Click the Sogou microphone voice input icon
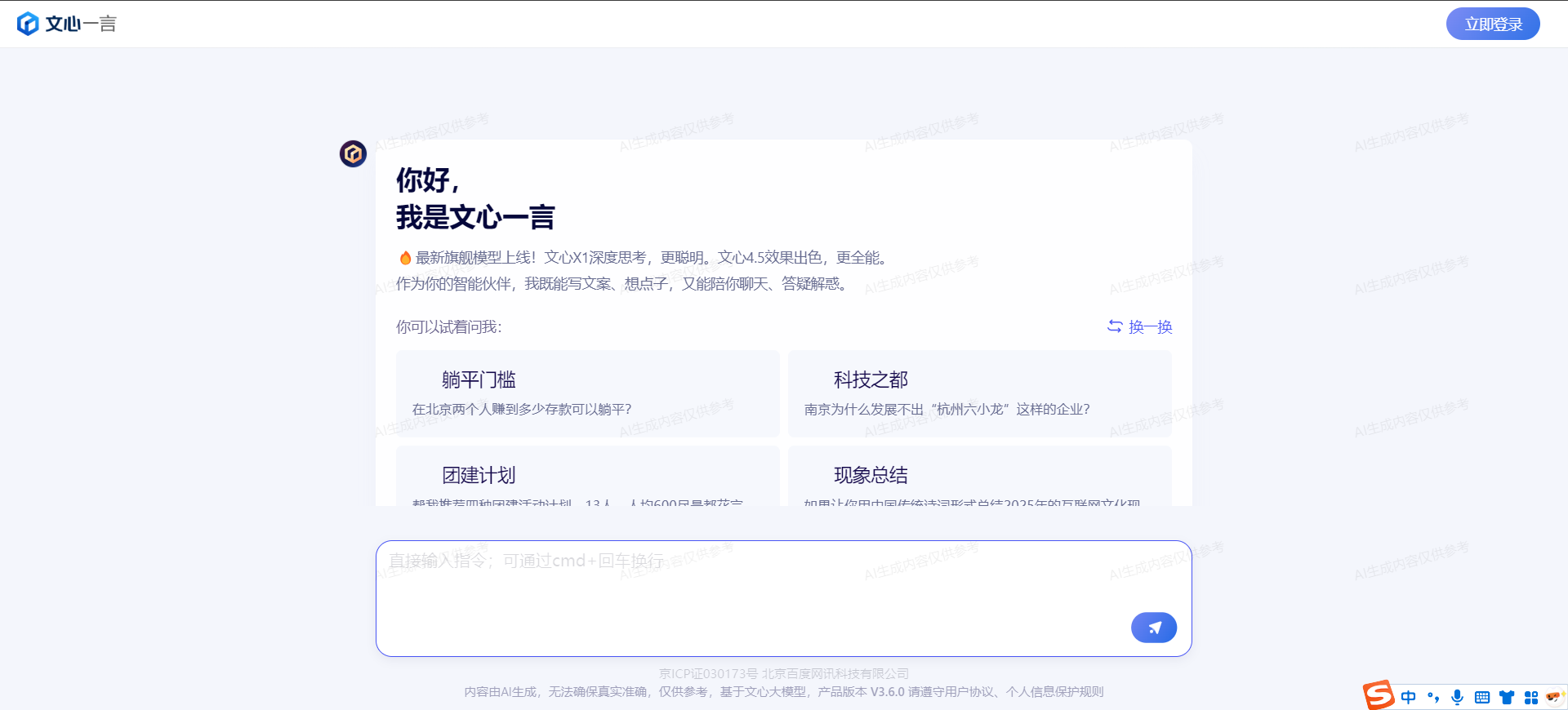 coord(1458,697)
